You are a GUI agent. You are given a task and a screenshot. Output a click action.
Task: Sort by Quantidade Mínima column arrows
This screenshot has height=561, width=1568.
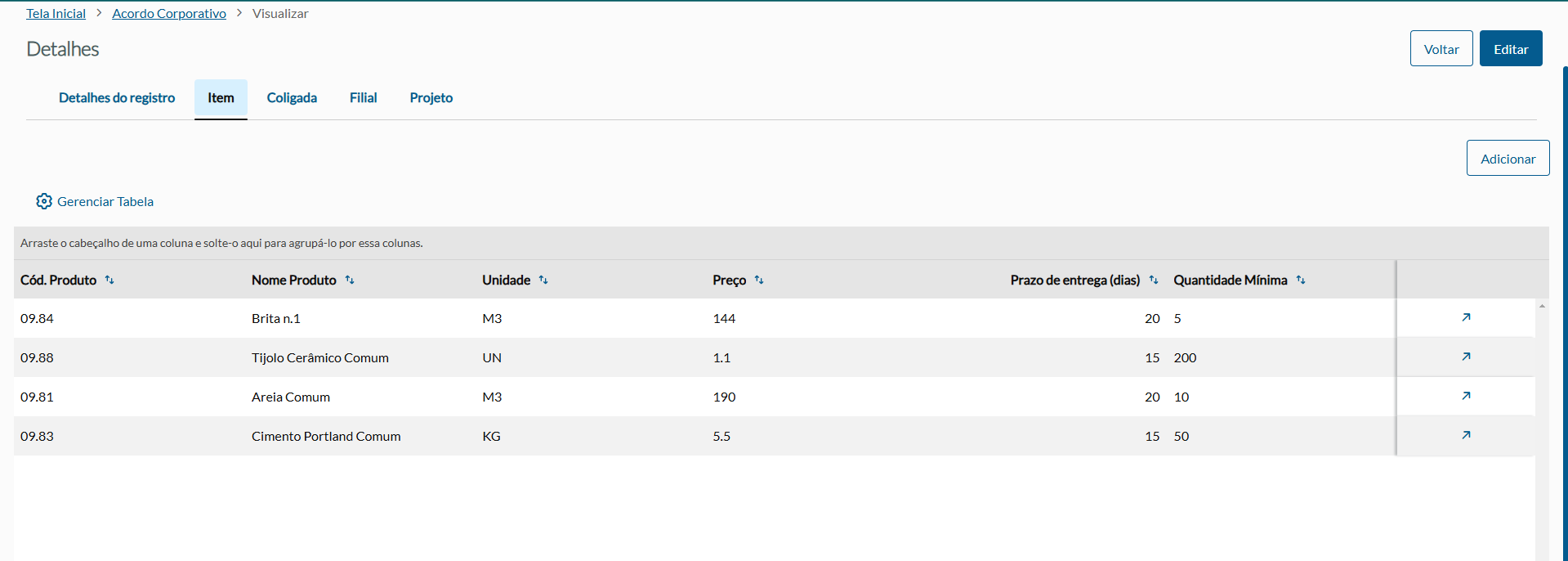[1301, 280]
